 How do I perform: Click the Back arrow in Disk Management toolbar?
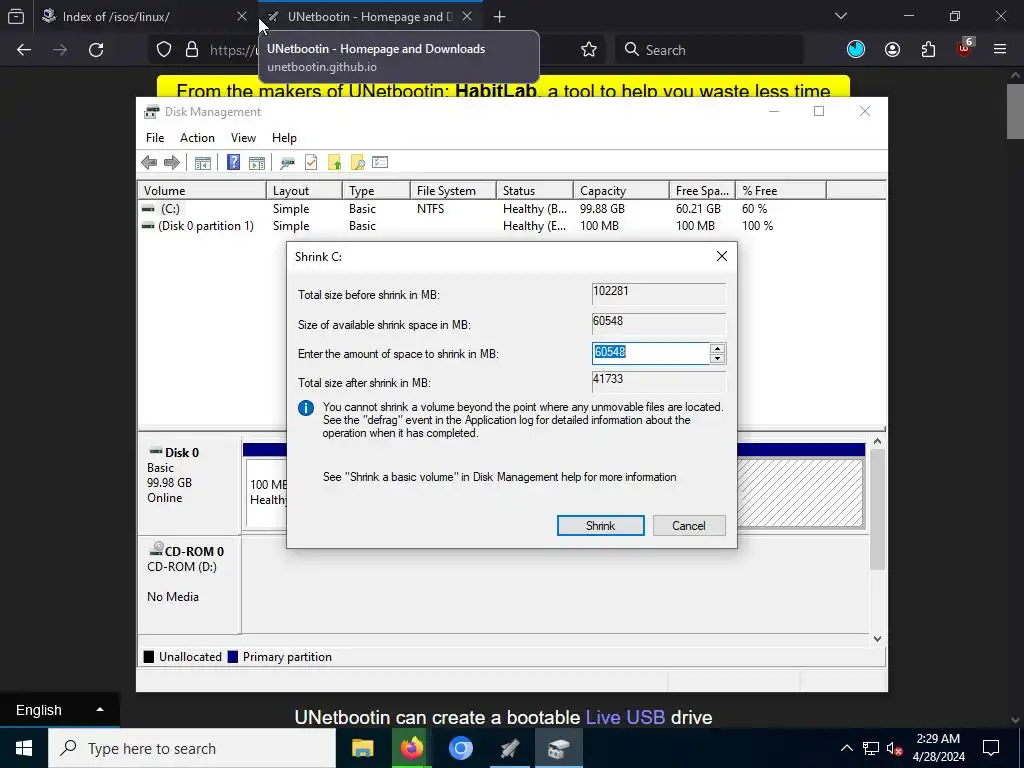tap(149, 163)
